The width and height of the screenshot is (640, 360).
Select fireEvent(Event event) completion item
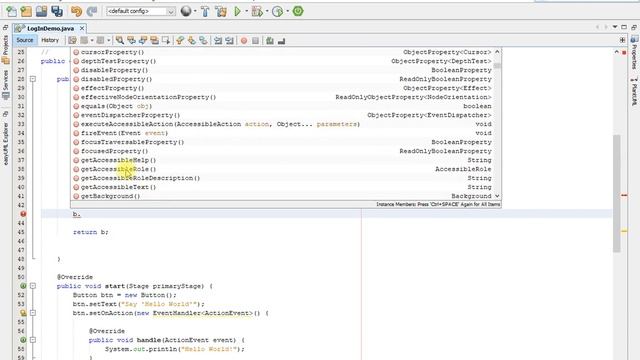point(282,133)
